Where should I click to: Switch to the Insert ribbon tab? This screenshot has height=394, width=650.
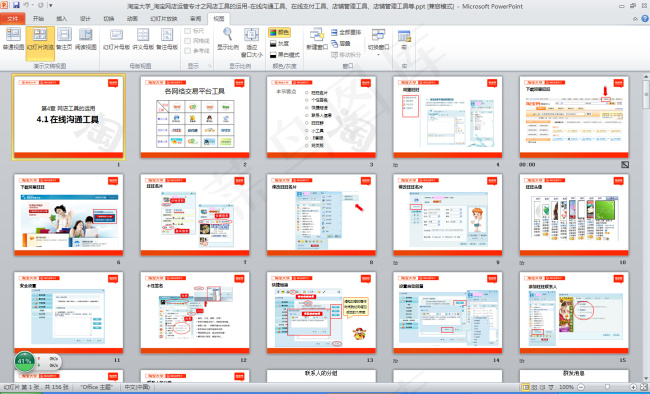(61, 19)
